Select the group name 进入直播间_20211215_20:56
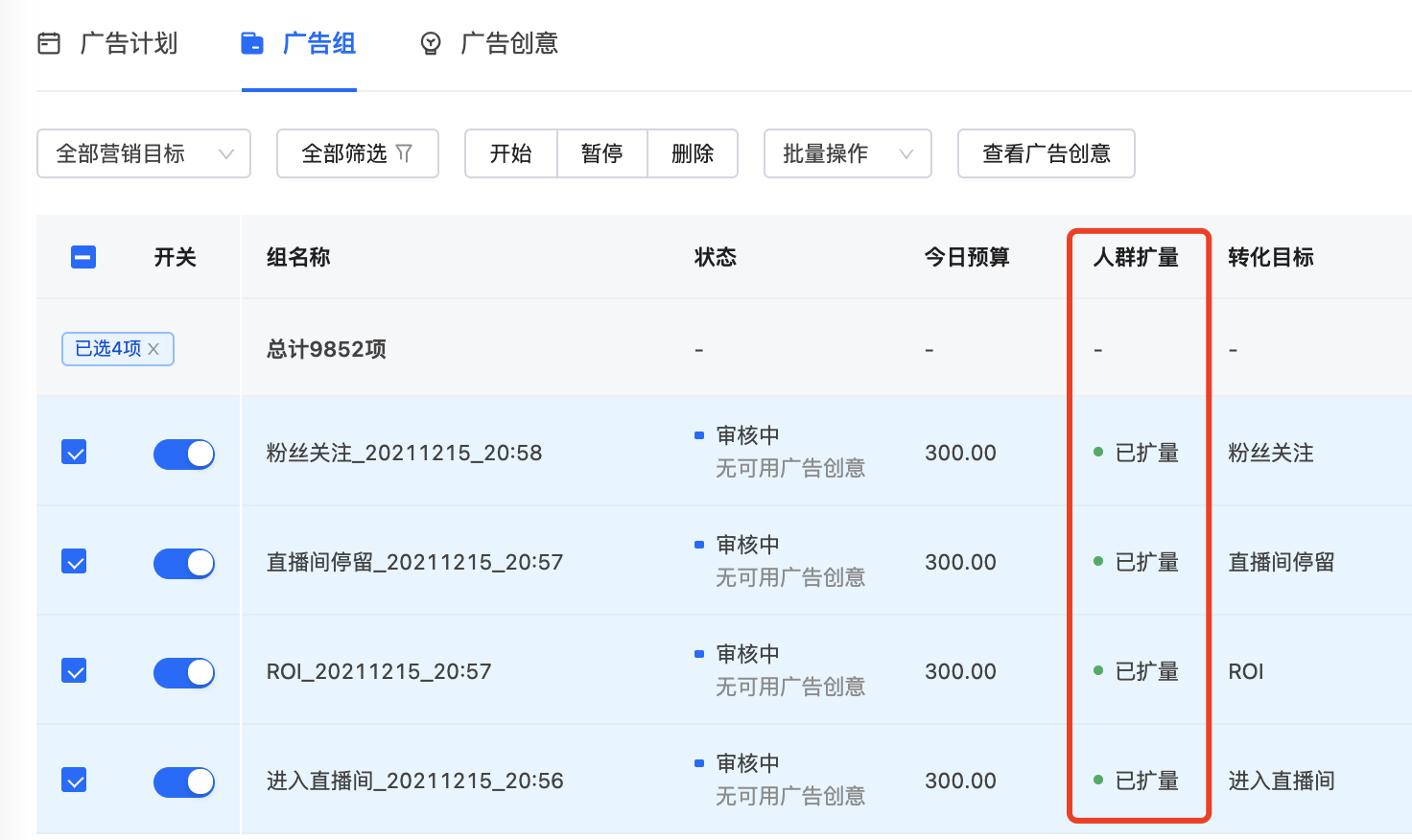The image size is (1412, 840). (x=415, y=781)
